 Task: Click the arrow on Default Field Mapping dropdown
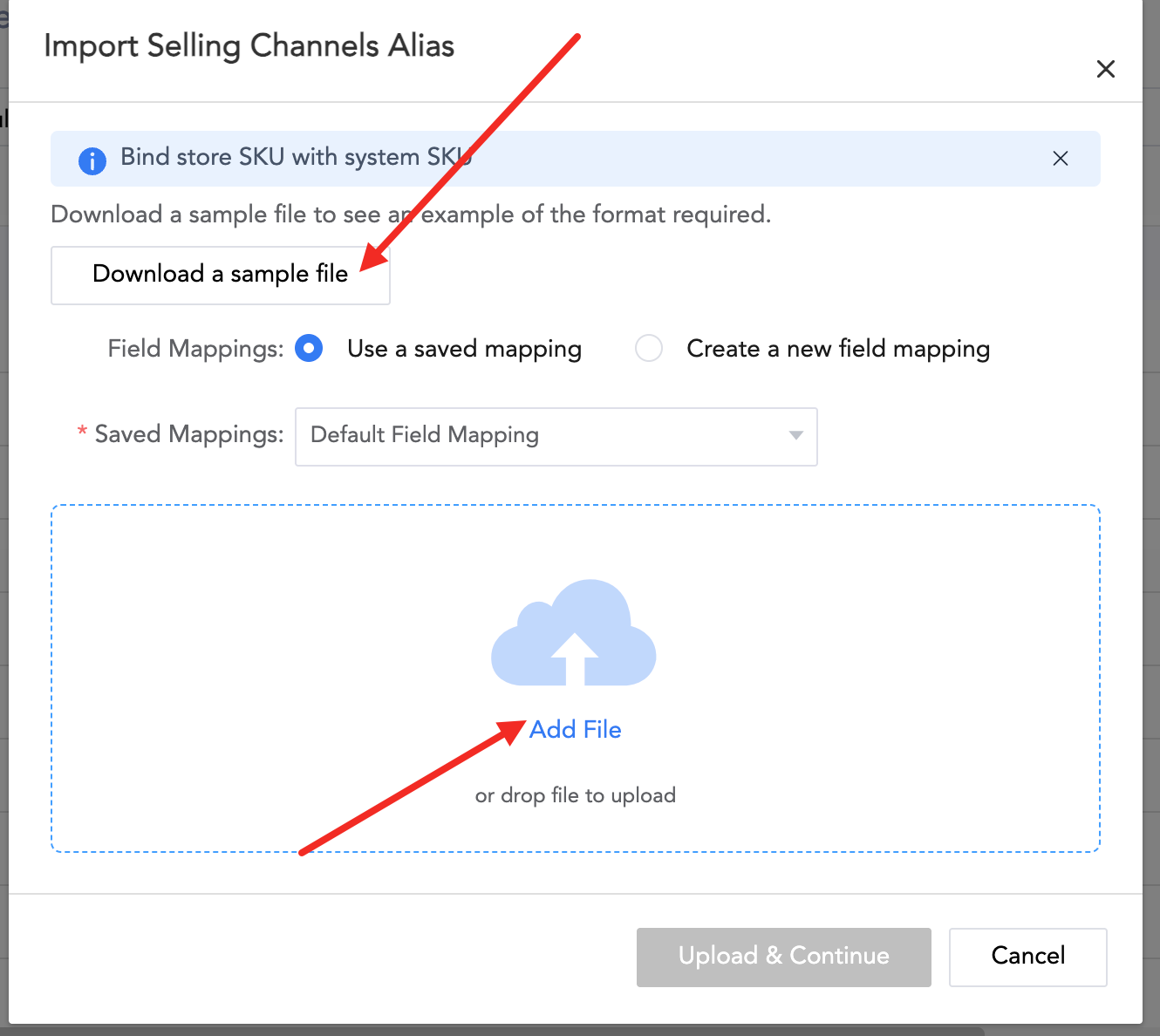click(795, 436)
